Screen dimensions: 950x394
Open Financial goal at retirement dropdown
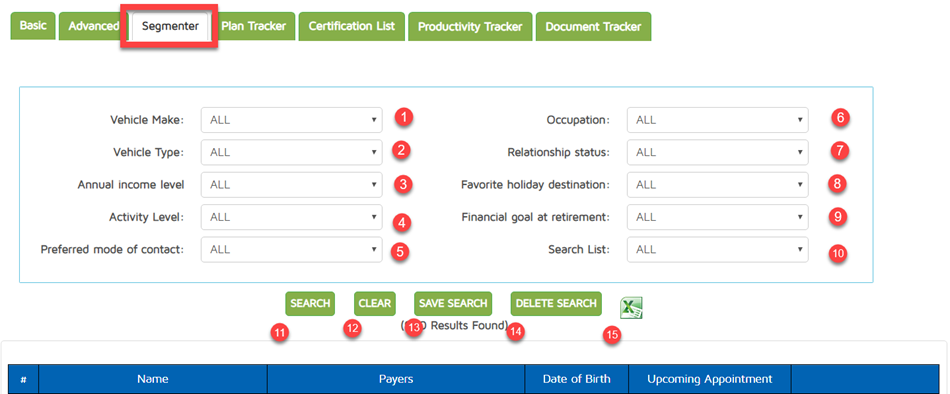717,217
